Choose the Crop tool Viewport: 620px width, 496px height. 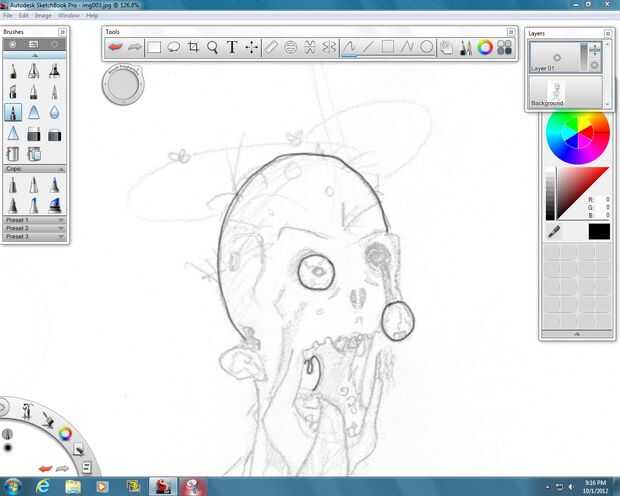tap(193, 47)
